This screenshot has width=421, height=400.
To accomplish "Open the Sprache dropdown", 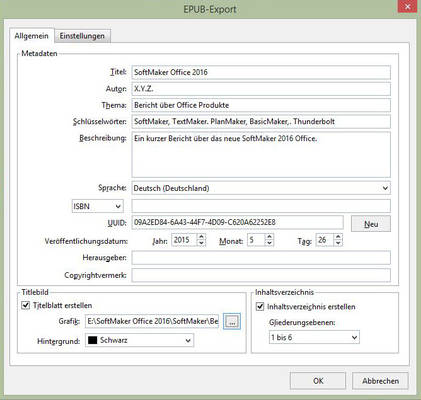I will coord(261,188).
